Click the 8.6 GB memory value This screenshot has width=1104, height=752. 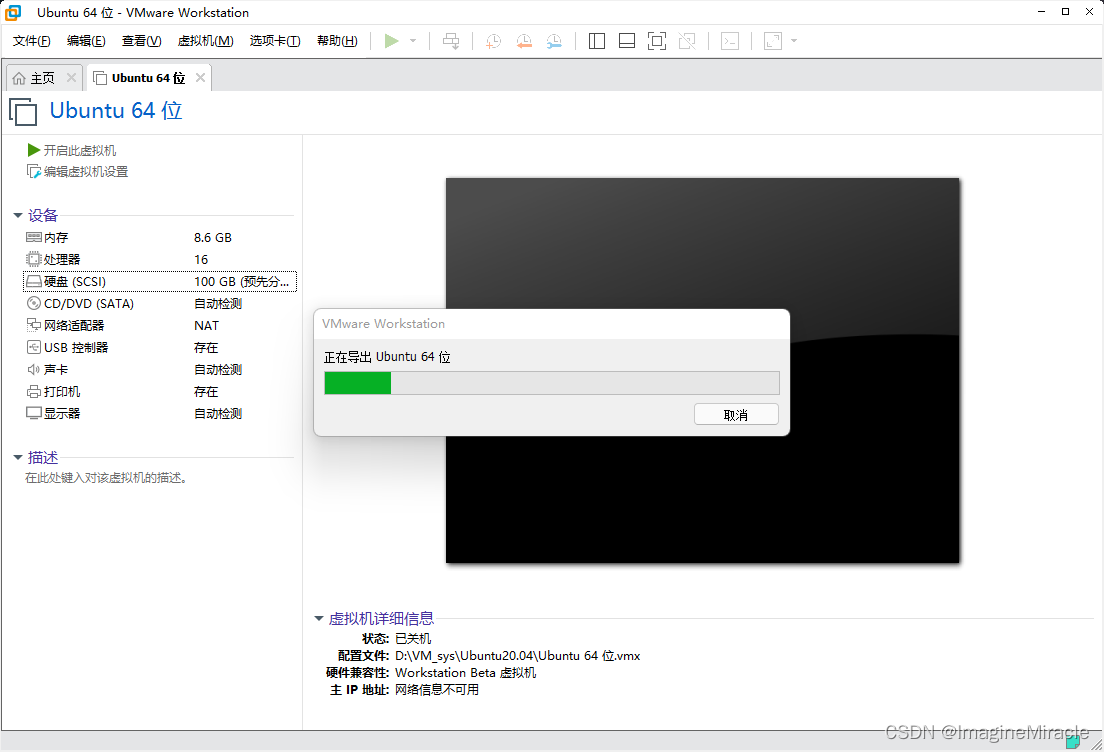pos(213,237)
